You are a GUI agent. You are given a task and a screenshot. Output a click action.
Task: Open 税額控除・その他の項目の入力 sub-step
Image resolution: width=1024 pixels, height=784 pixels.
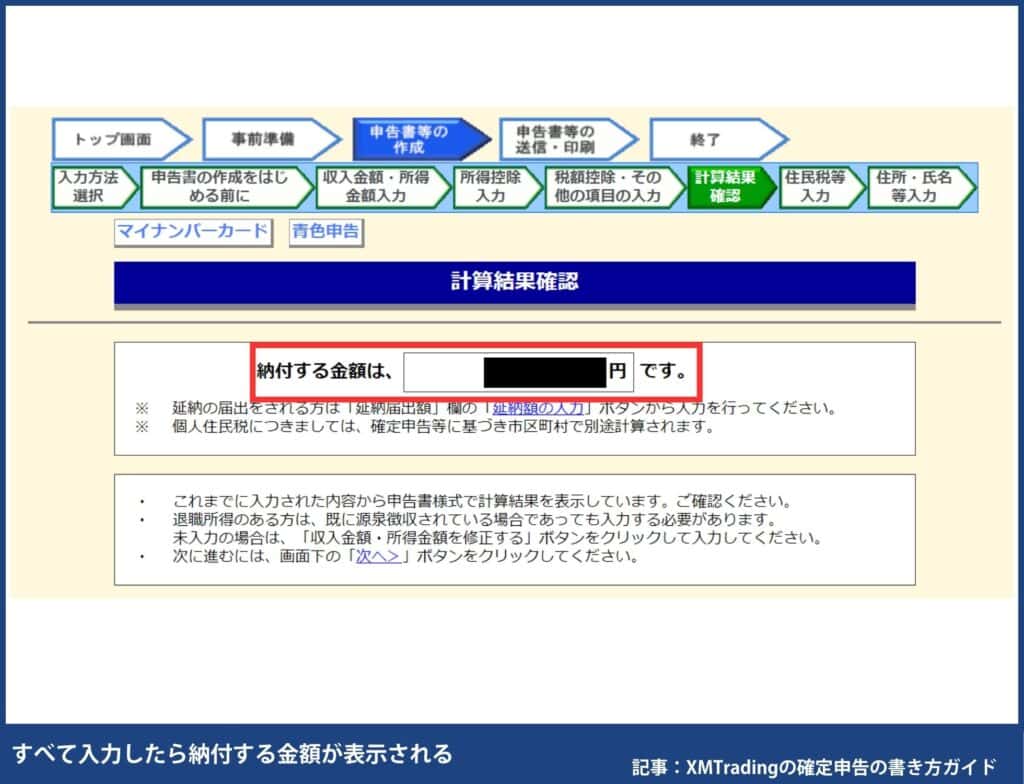click(615, 187)
